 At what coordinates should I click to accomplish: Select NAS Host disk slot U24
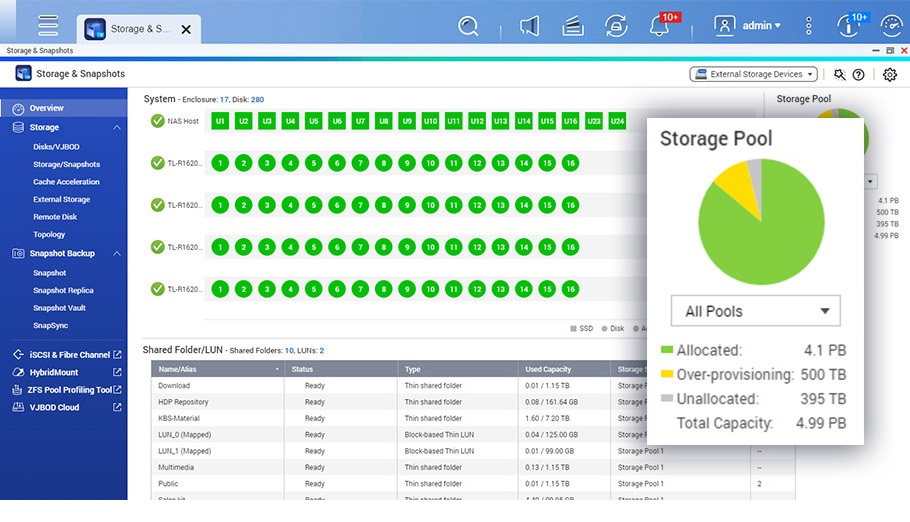point(617,121)
